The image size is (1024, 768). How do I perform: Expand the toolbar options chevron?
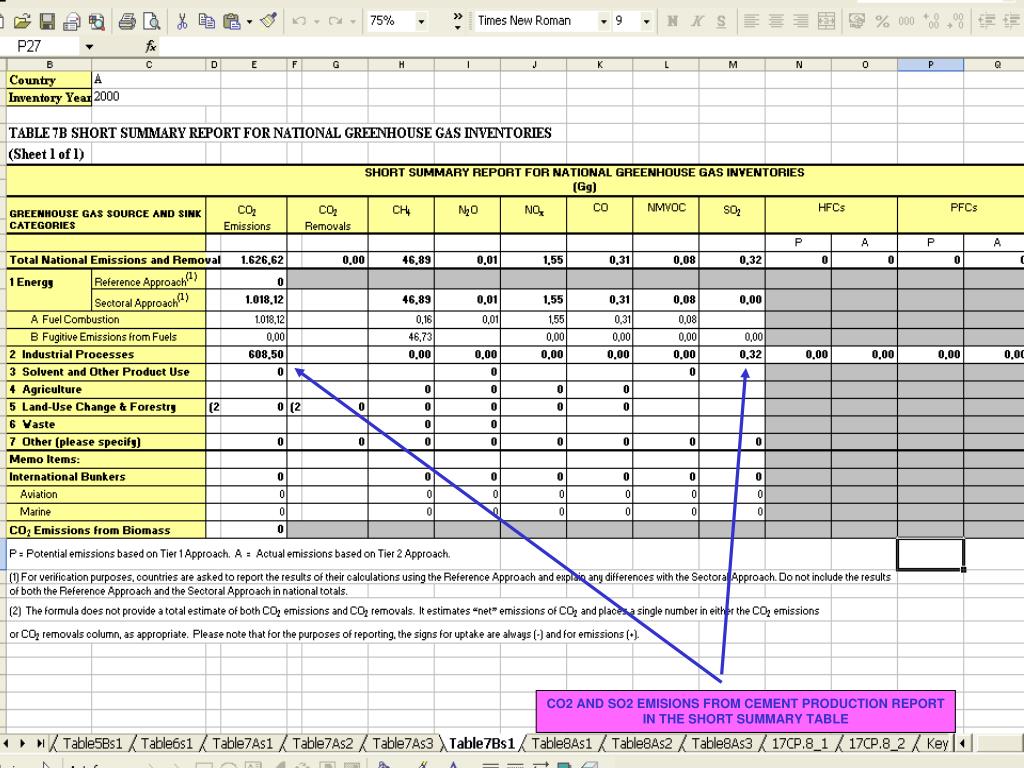point(457,22)
